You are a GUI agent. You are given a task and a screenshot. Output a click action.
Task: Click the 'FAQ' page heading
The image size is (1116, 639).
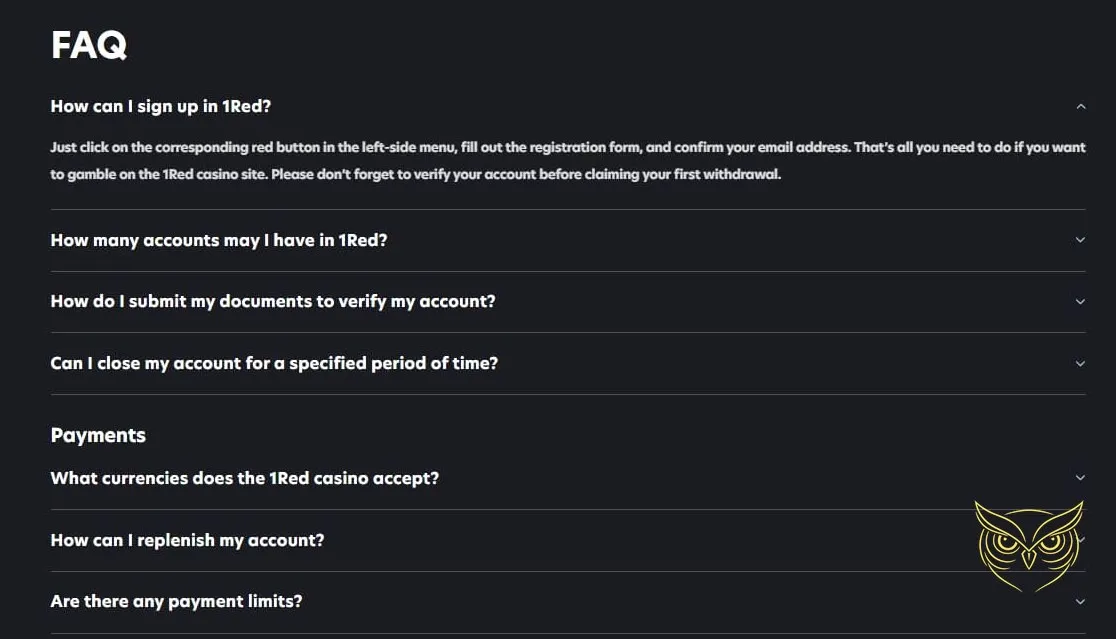pos(88,45)
